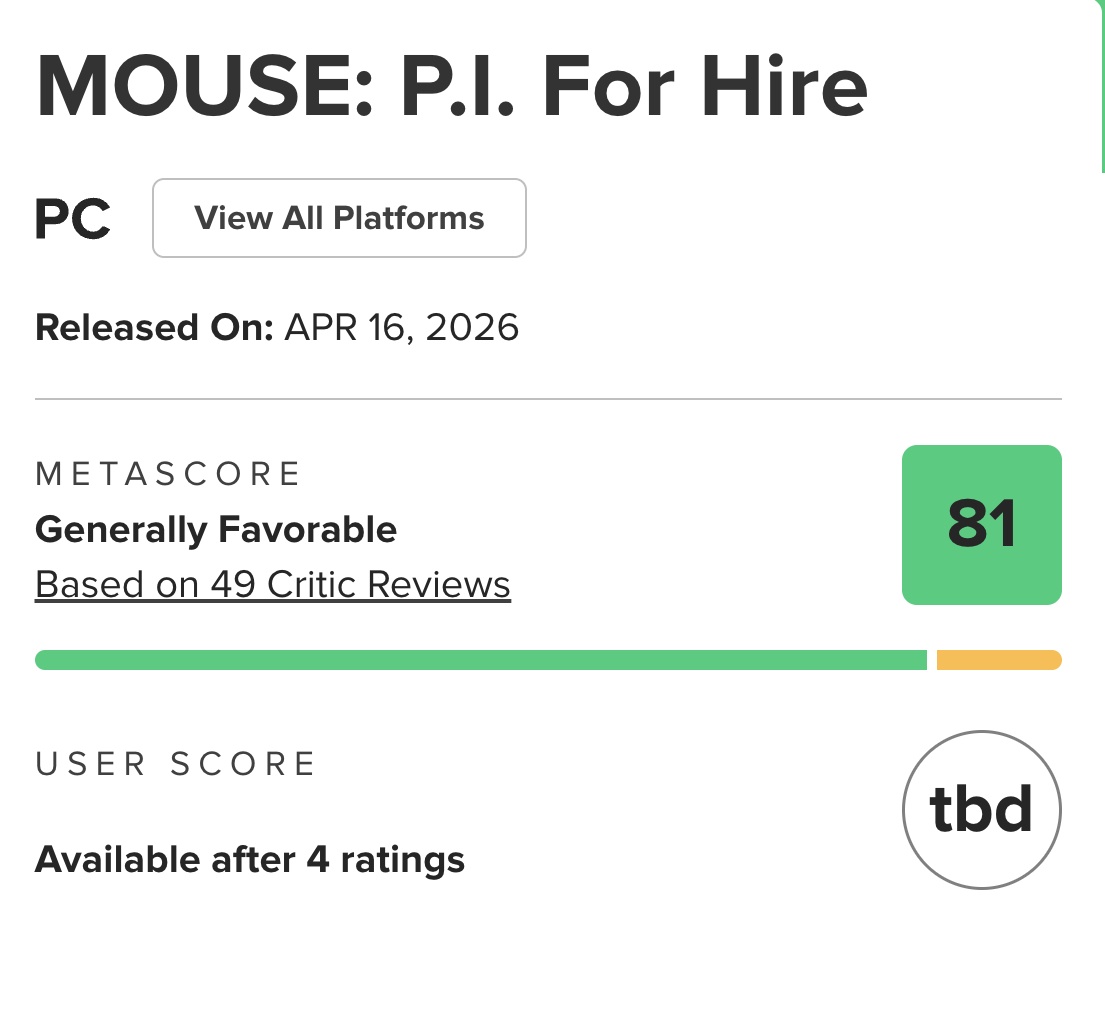Click the word Hire in the heading
The image size is (1105, 1019).
[784, 87]
